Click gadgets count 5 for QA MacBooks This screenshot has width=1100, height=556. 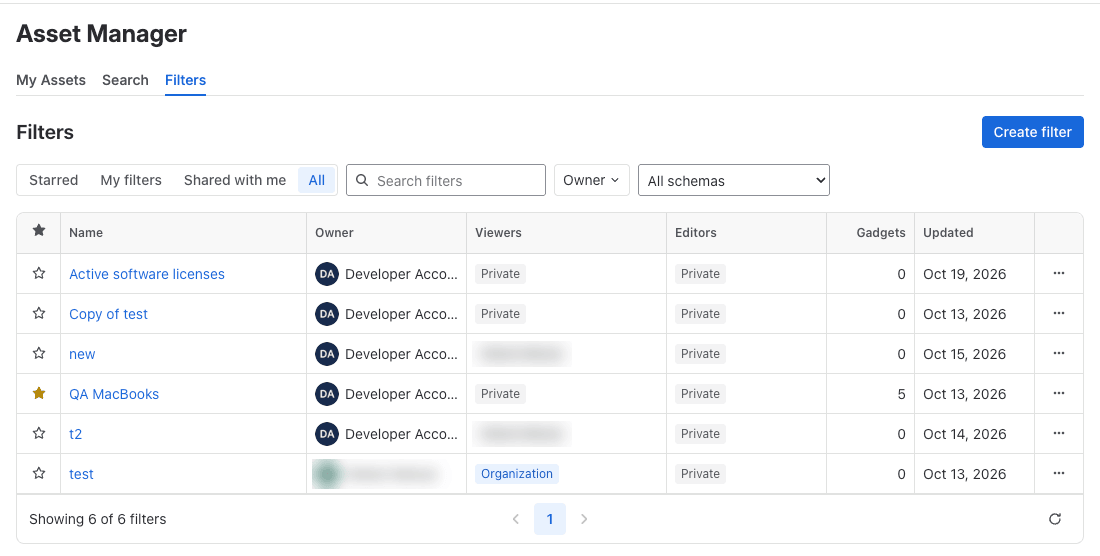[x=901, y=394]
